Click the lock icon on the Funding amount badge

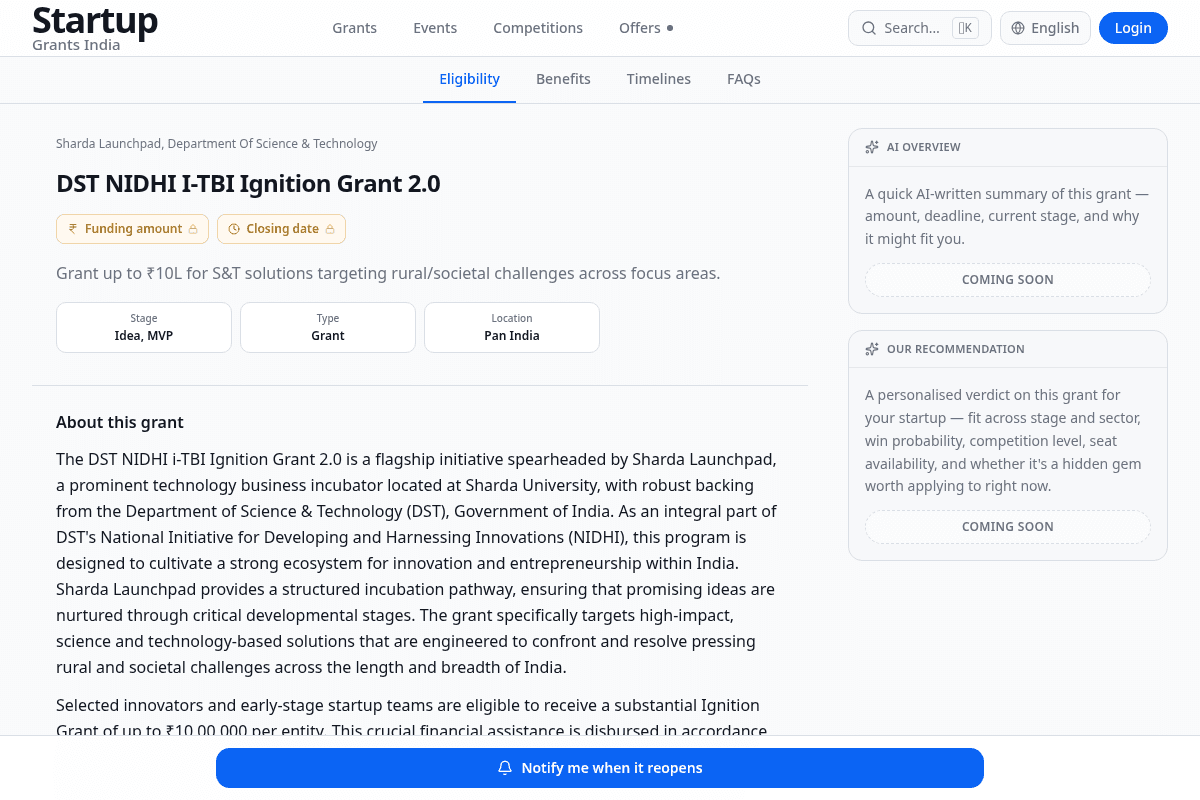[193, 229]
